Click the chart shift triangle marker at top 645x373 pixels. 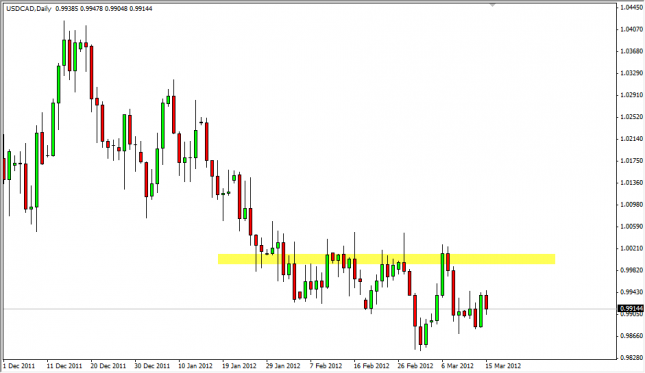click(492, 5)
